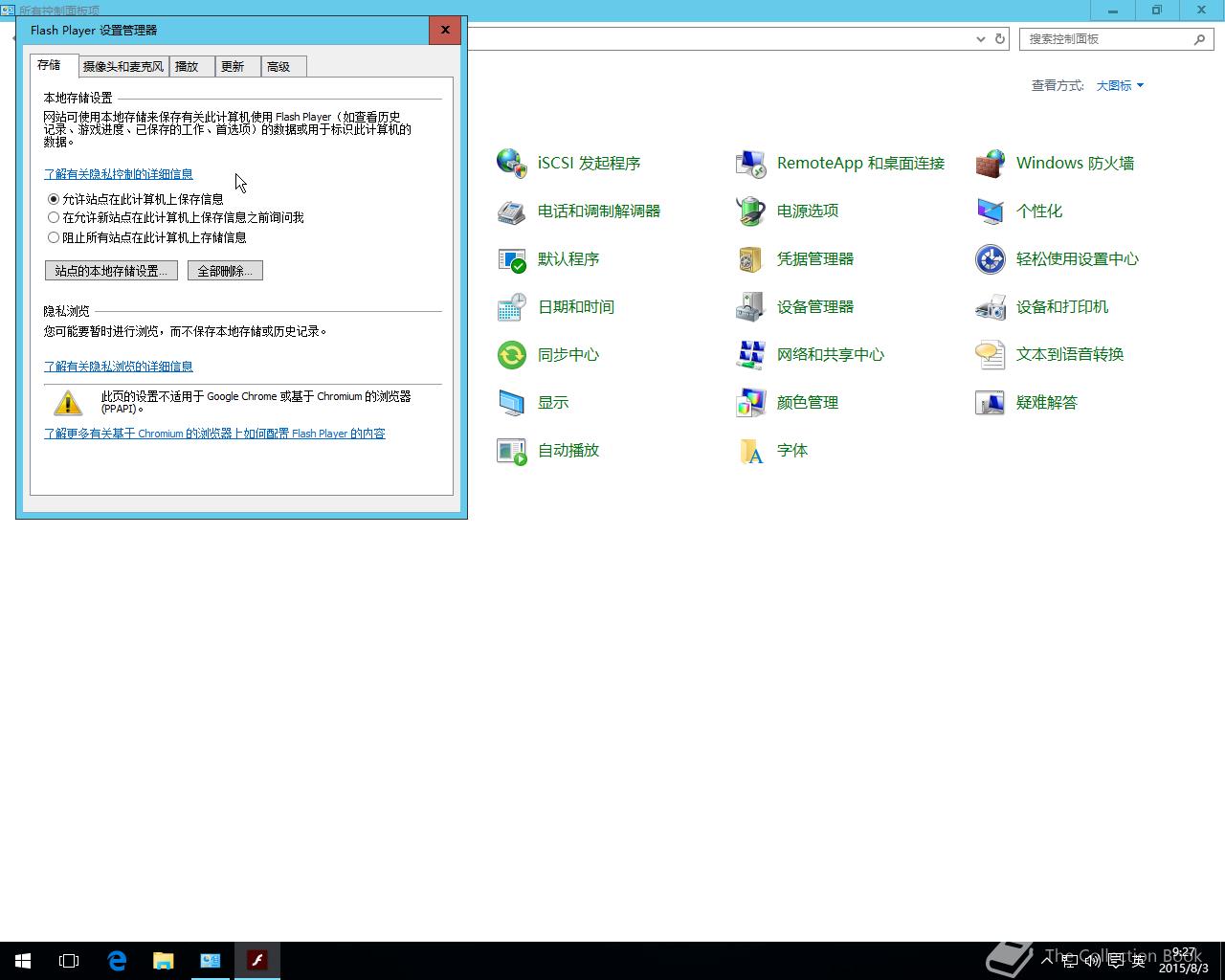Switch to the 更新 tab
Screen dimensions: 1225x980
coord(238,66)
